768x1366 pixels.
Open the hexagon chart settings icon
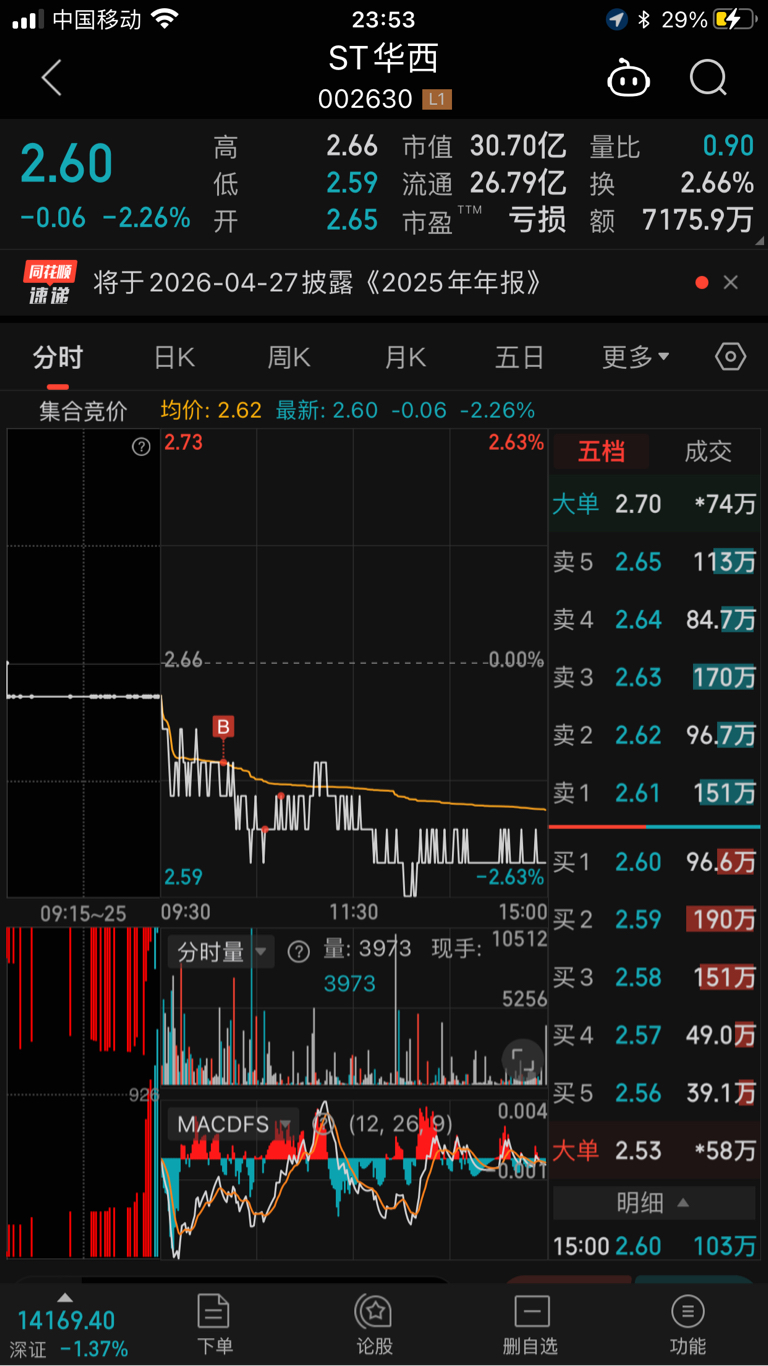coord(731,357)
